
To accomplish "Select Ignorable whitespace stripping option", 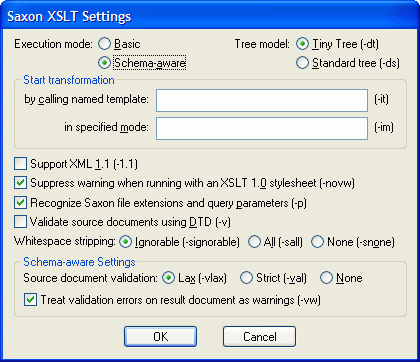I will pos(125,242).
